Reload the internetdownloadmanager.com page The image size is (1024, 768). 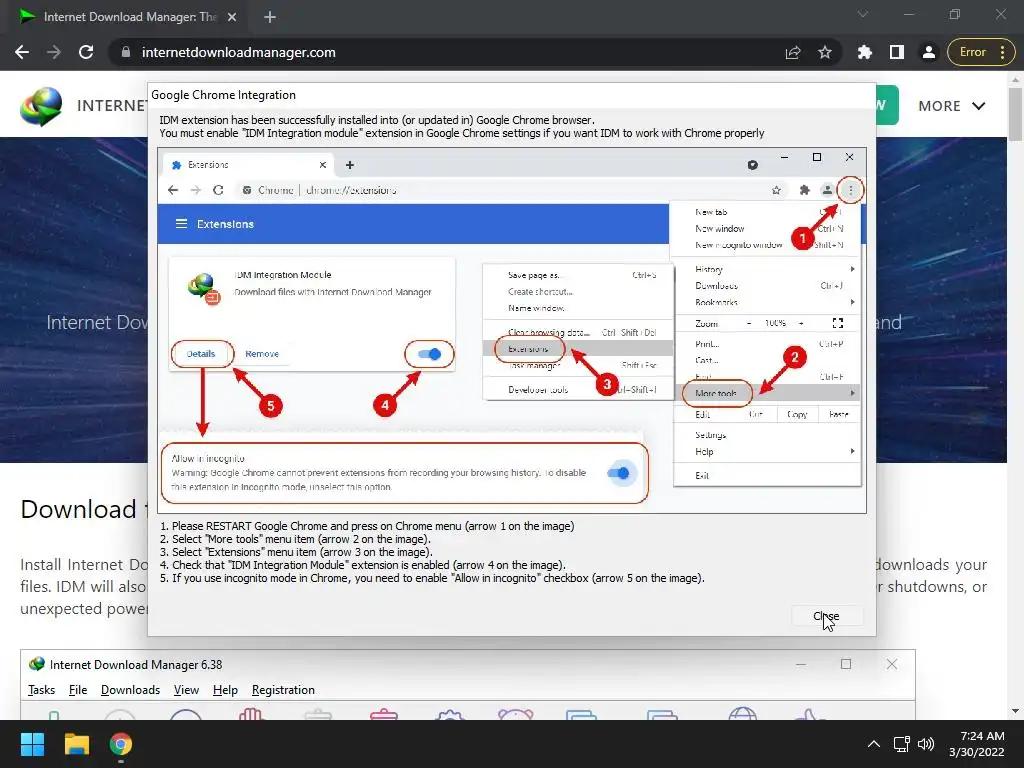(86, 52)
